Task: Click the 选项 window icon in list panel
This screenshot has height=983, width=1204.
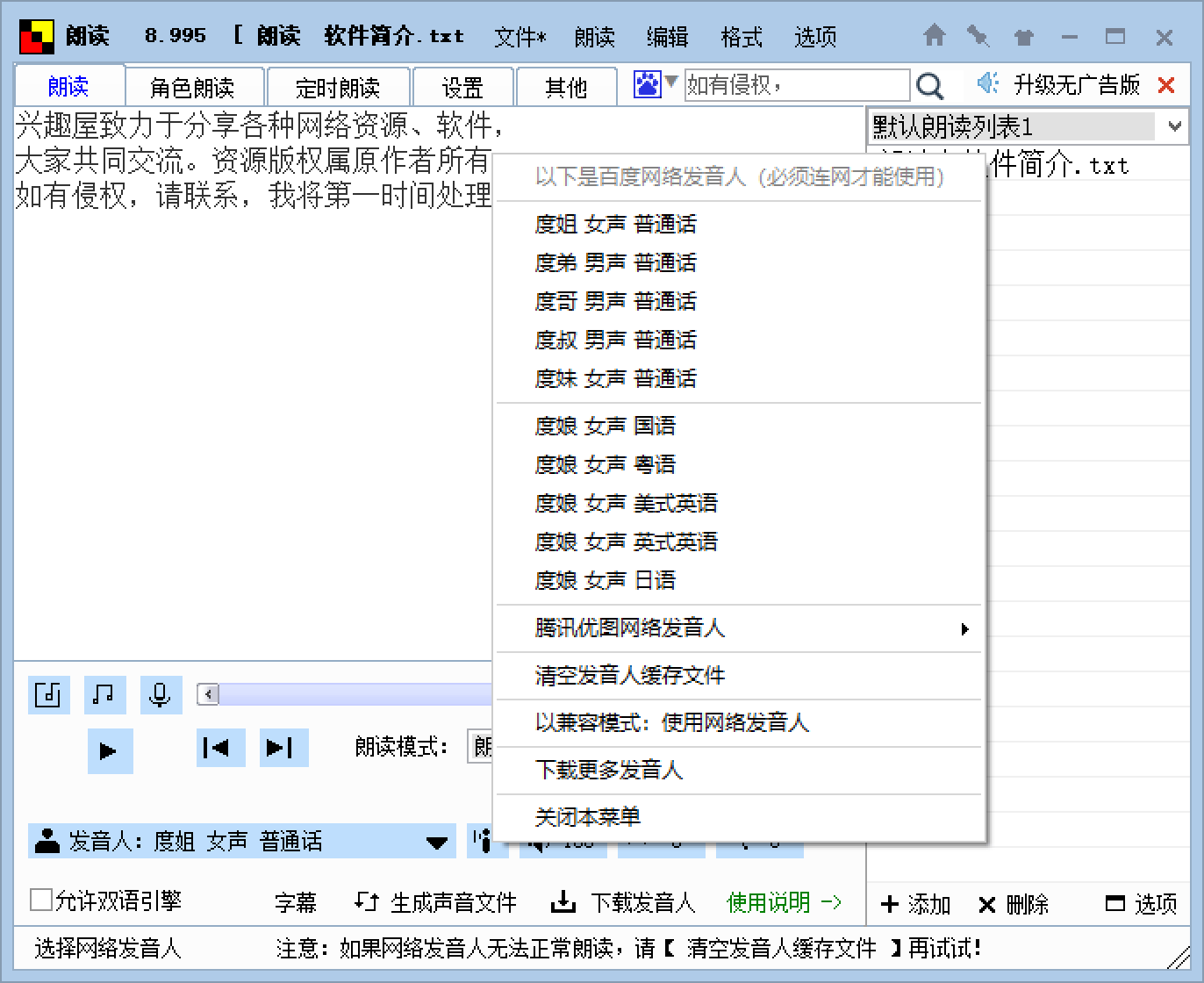Action: coord(1115,903)
